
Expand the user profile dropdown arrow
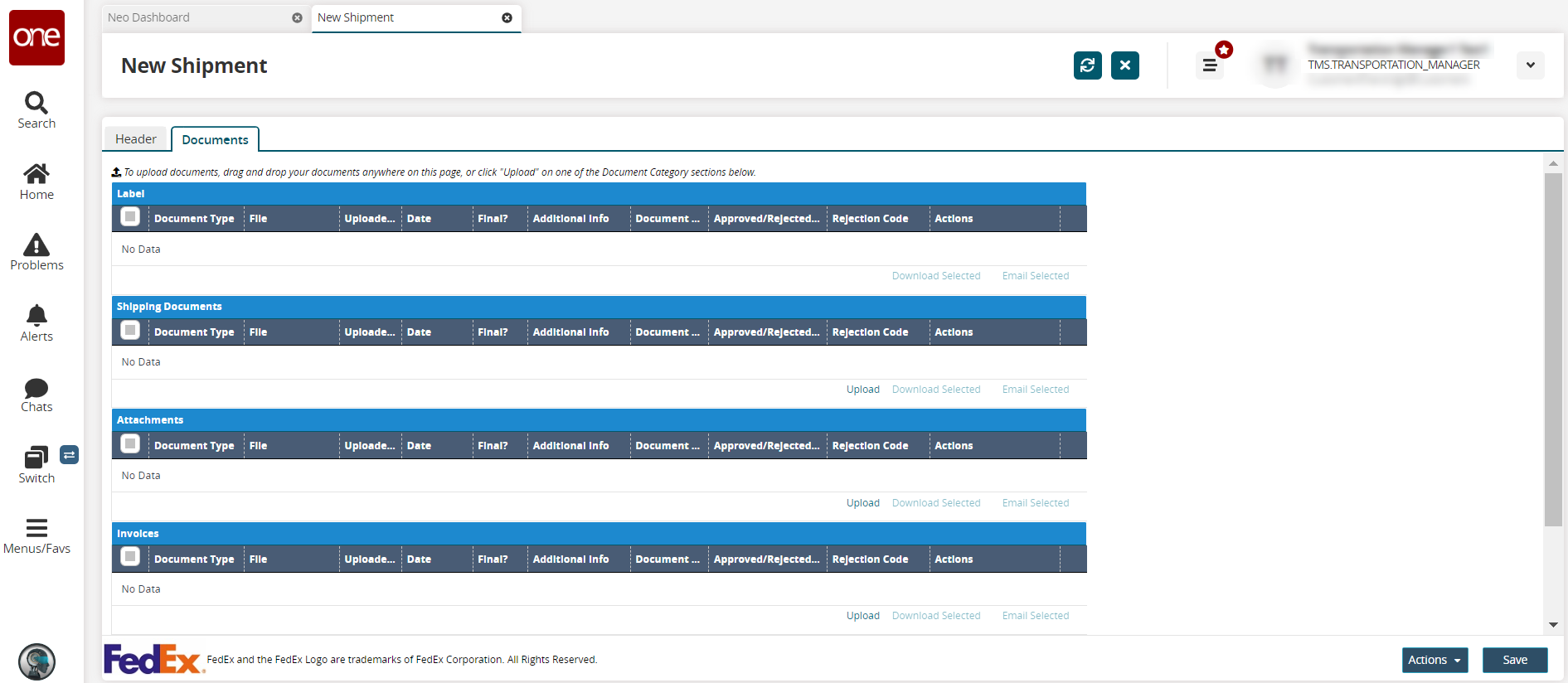click(x=1530, y=65)
